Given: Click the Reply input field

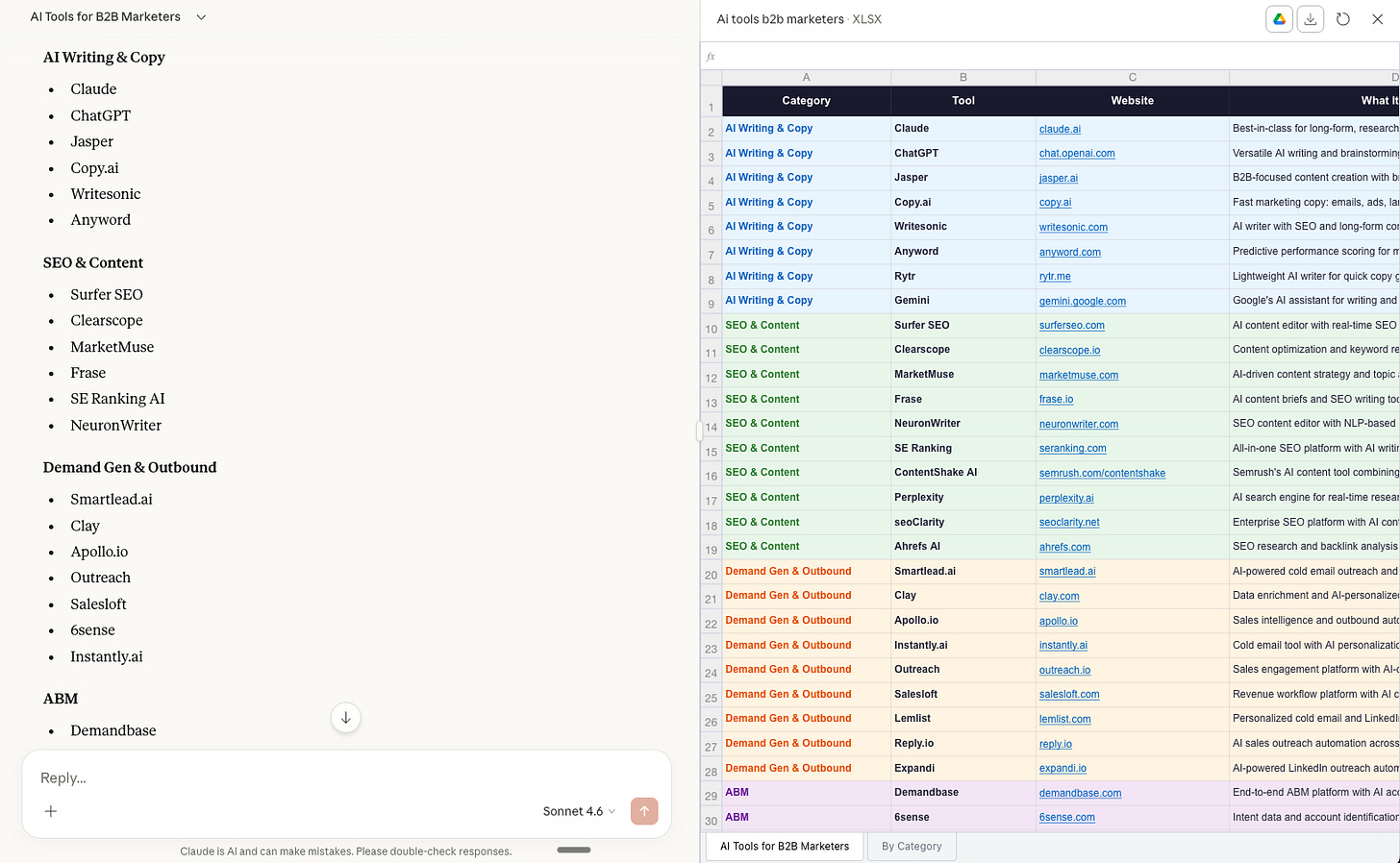Looking at the screenshot, I should (x=346, y=777).
